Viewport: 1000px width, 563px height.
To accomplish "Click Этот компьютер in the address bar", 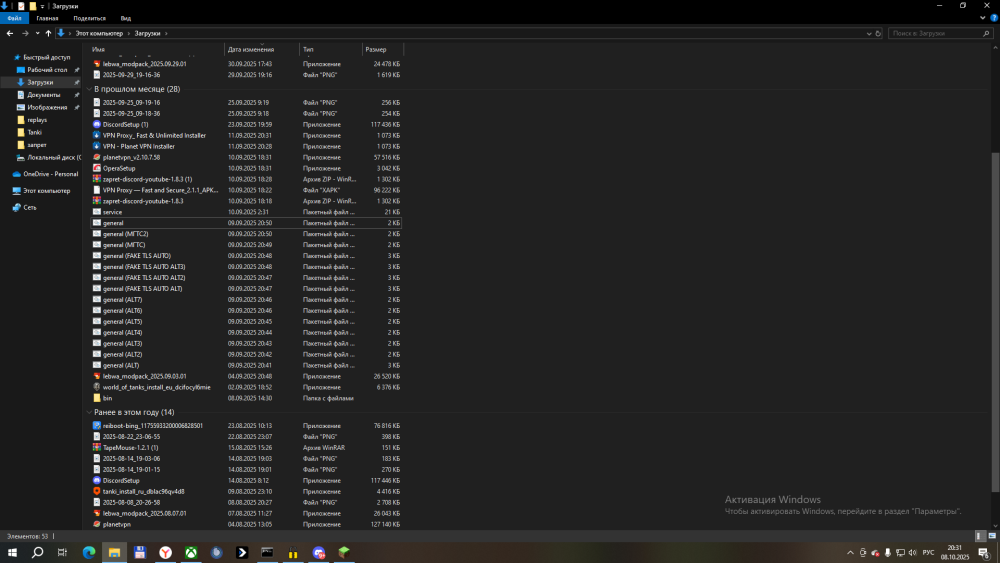I will click(99, 33).
